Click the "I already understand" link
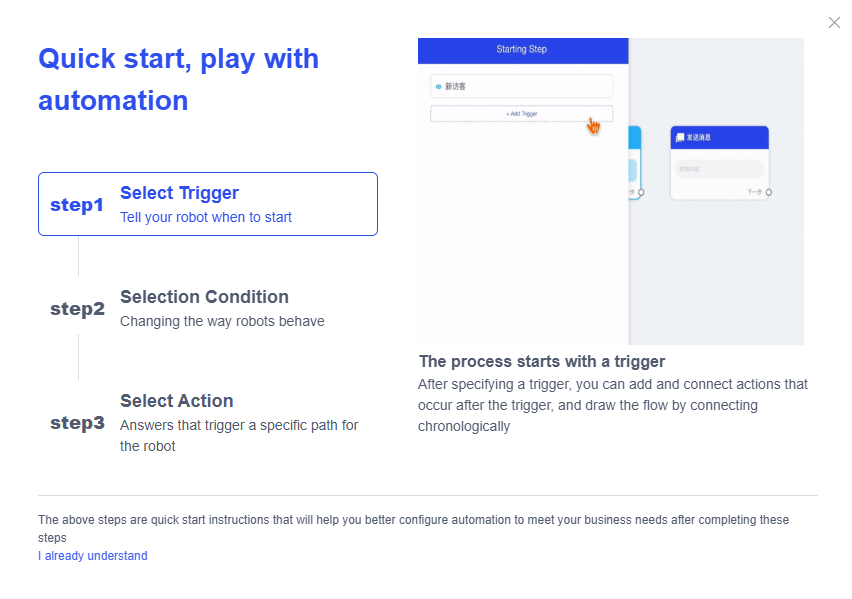The image size is (852, 599). point(92,556)
